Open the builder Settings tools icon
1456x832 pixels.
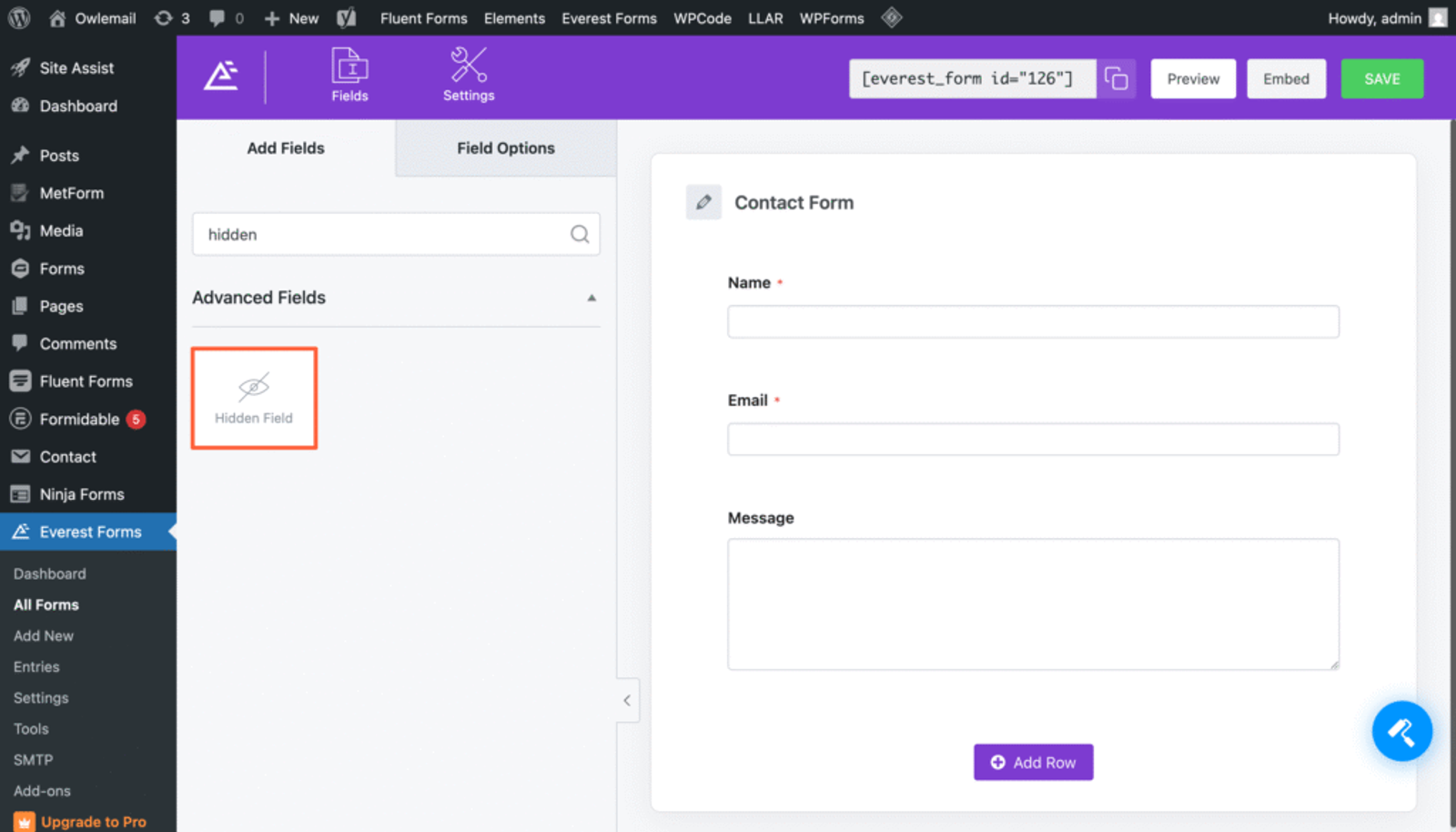tap(469, 76)
